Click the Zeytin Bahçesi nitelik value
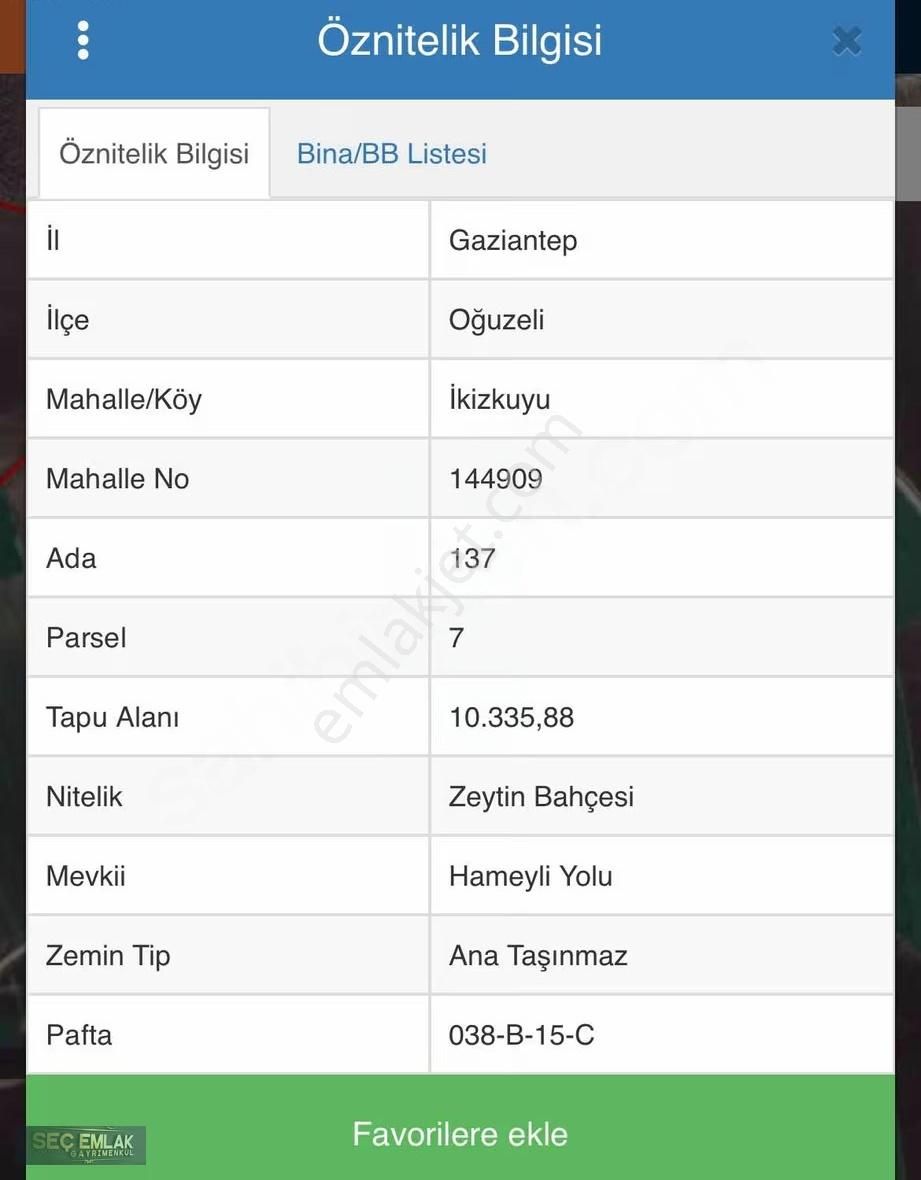Screen dimensions: 921x1180 (541, 797)
